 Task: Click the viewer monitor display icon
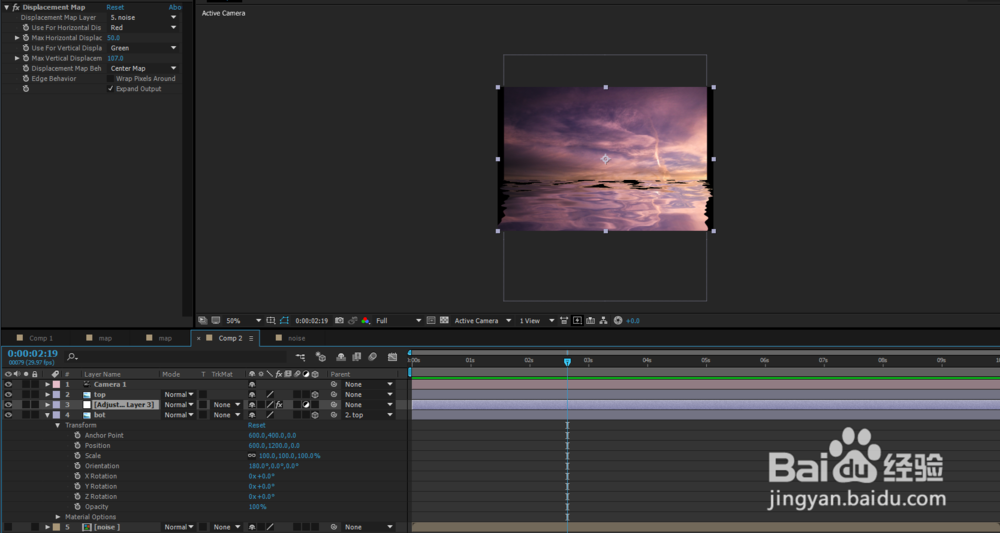216,321
